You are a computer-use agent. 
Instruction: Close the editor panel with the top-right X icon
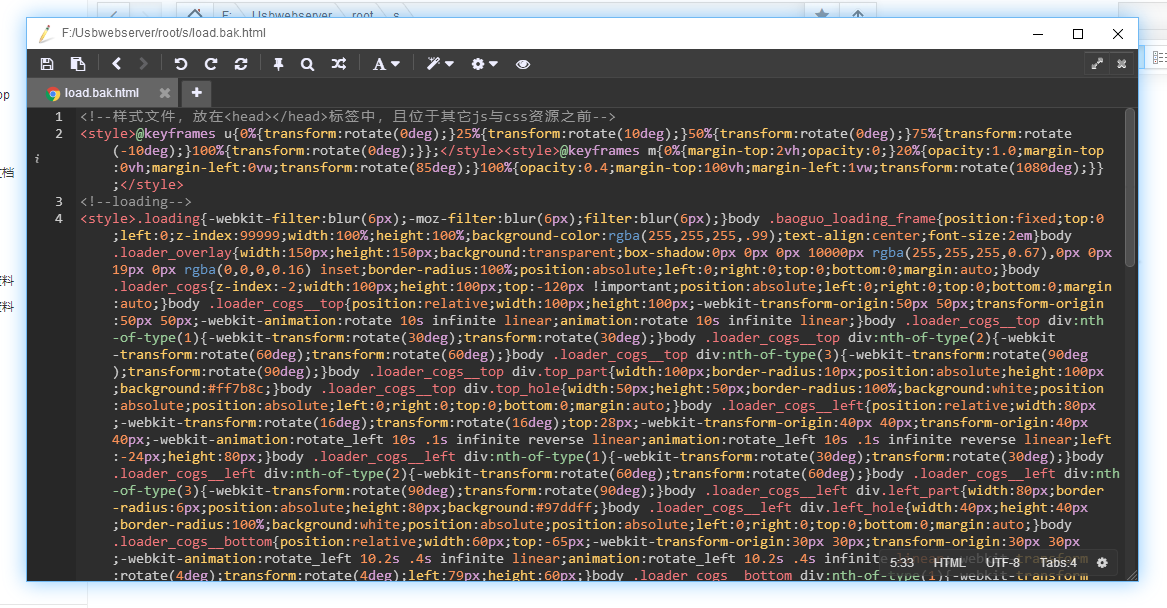(x=1122, y=64)
